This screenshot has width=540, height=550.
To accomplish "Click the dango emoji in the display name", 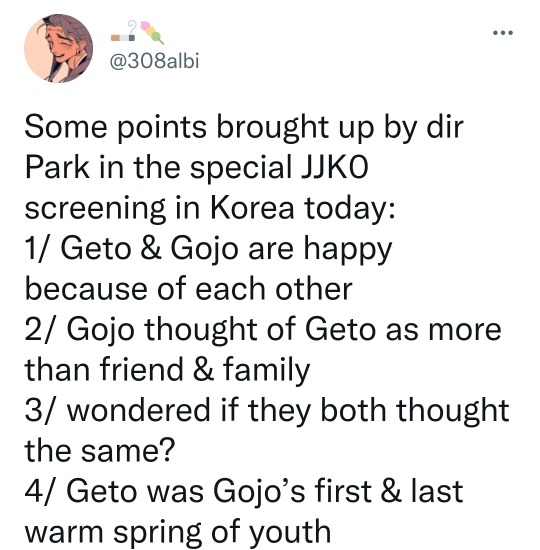I will click(x=152, y=33).
